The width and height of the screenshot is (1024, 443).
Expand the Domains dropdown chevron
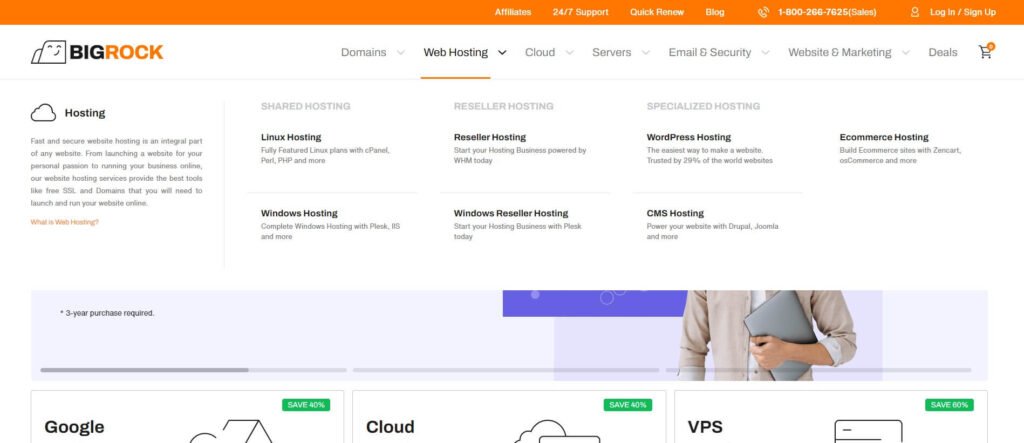(400, 52)
